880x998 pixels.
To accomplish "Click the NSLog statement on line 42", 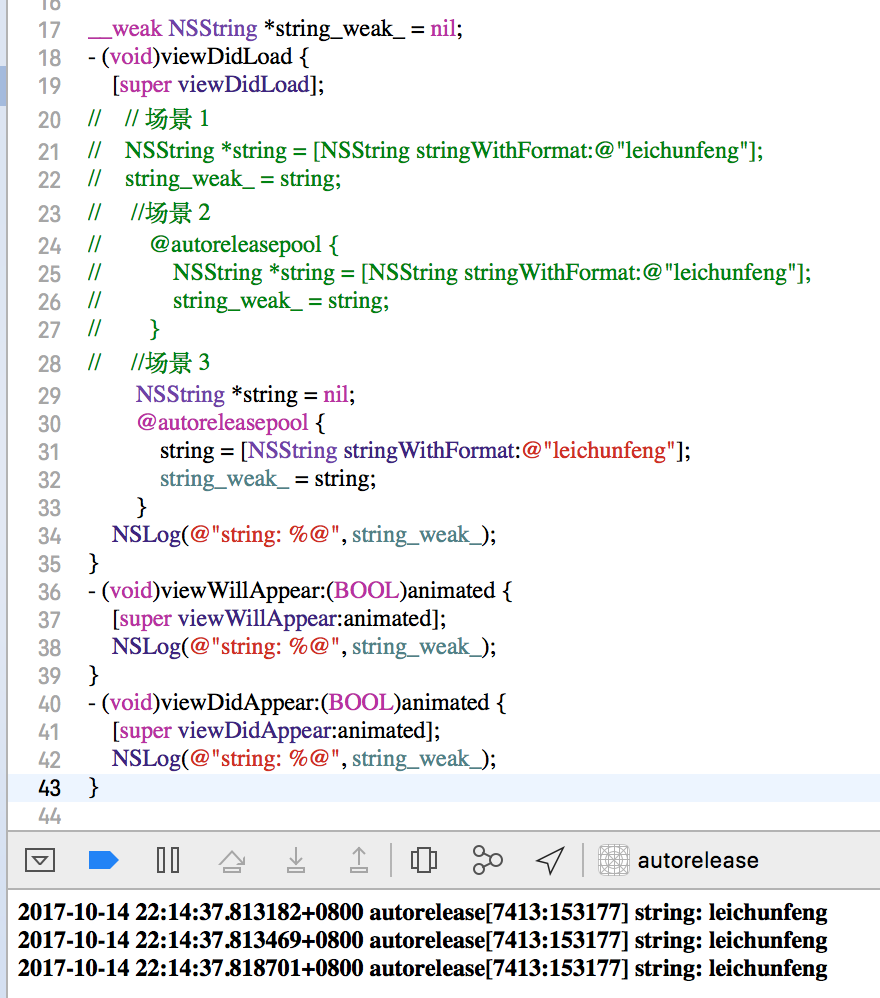I will (304, 759).
